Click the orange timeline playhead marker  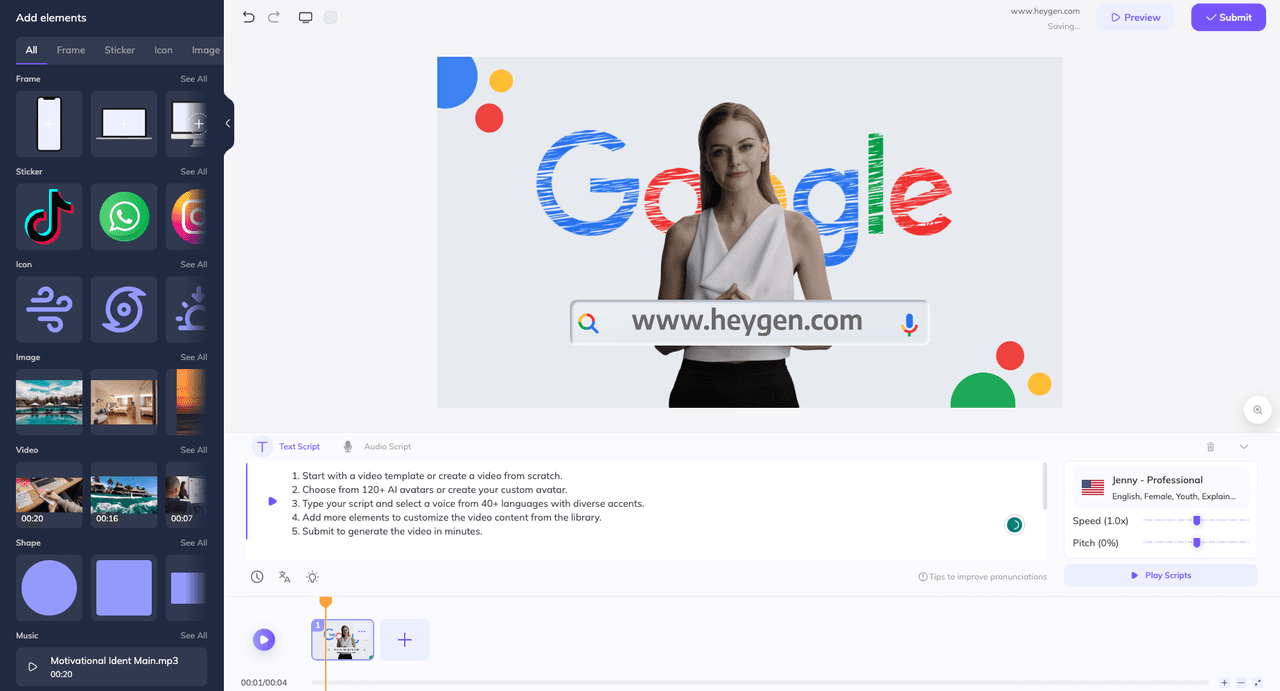tap(325, 602)
